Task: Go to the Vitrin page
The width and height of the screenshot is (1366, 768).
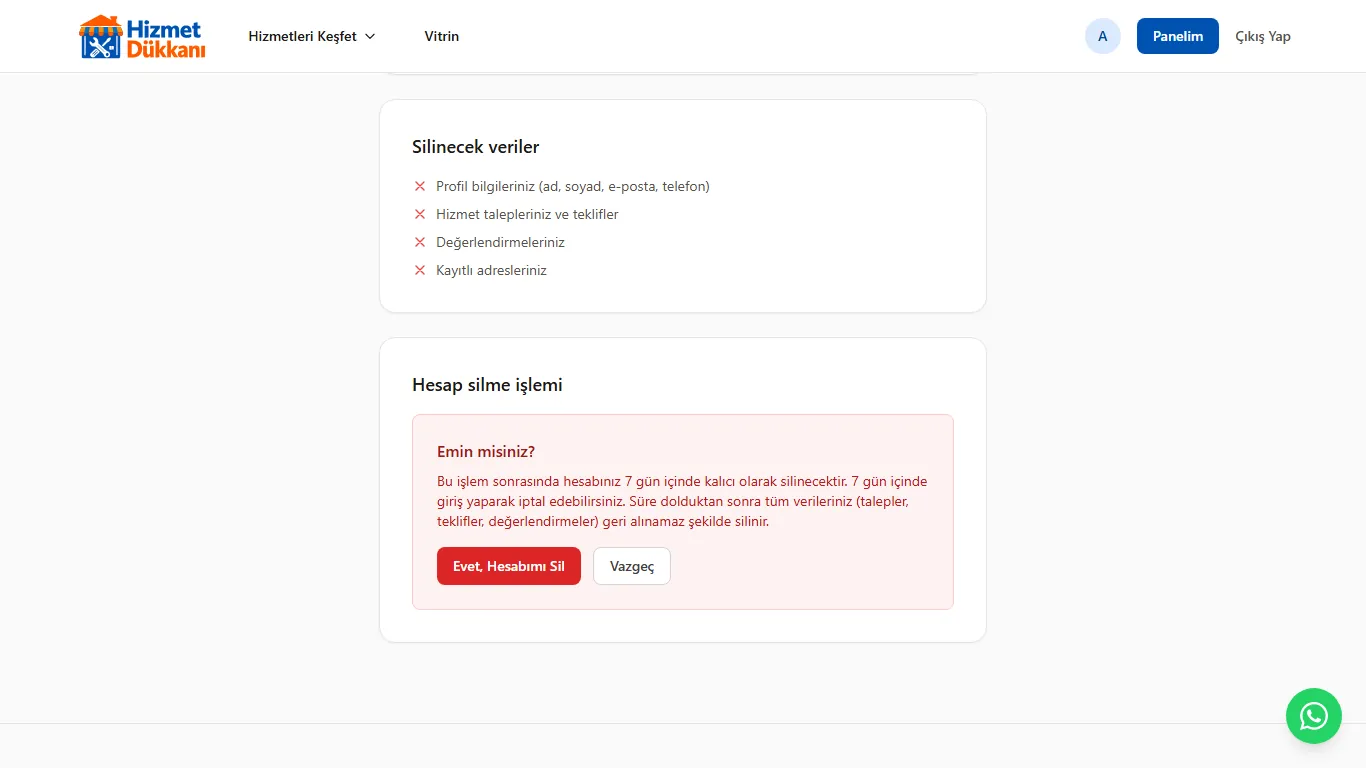Action: [x=442, y=36]
